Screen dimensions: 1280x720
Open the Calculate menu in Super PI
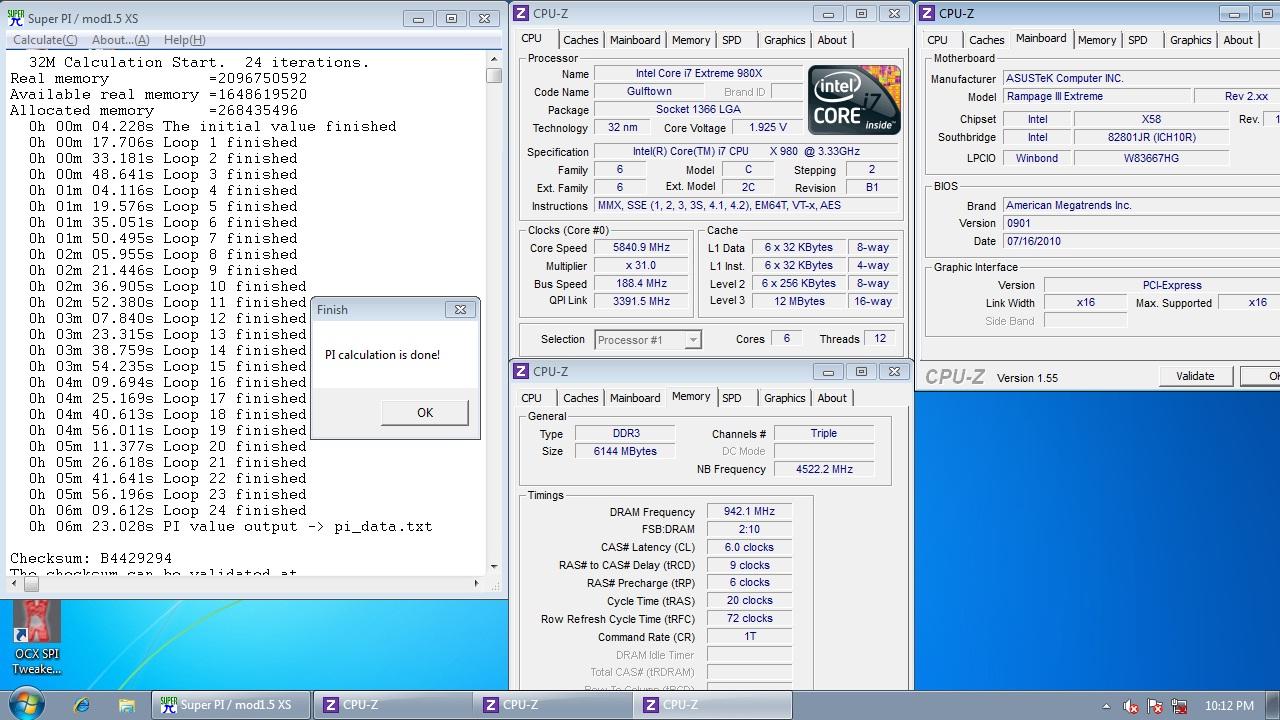[x=45, y=40]
